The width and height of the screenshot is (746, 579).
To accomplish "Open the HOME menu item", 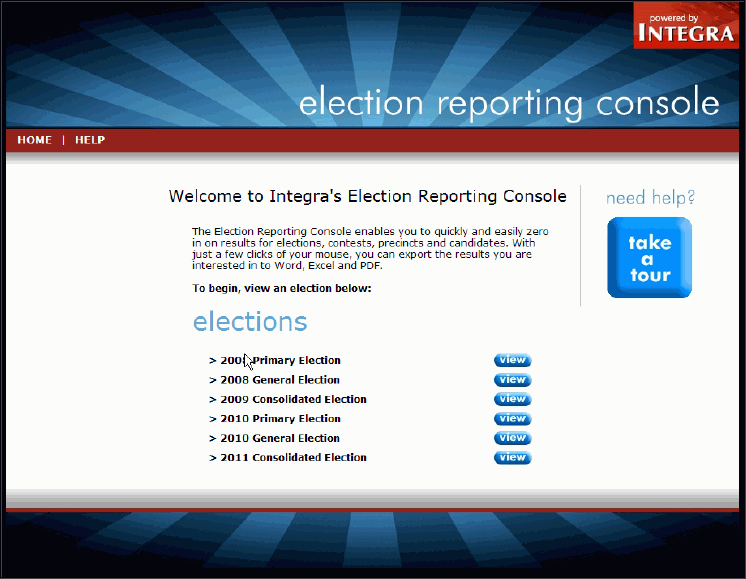I will [34, 140].
